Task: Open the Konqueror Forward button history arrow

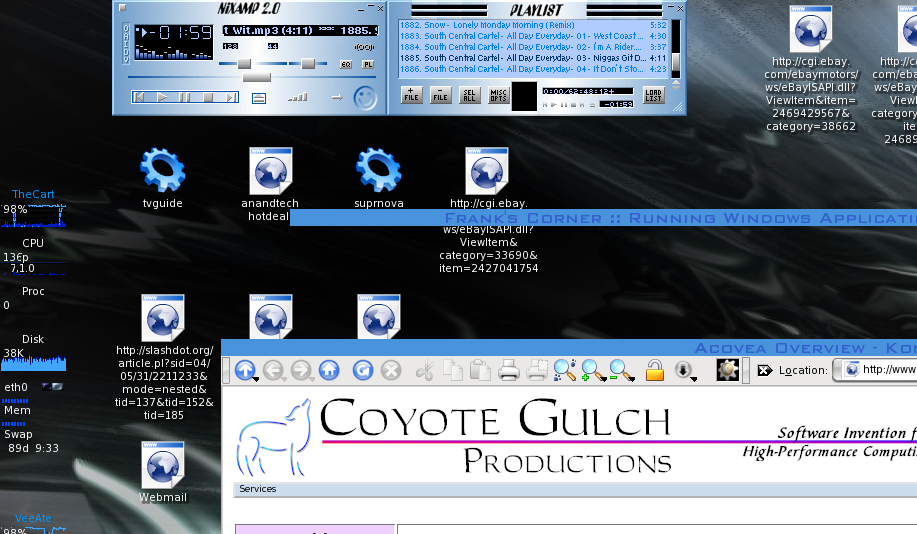Action: [x=312, y=380]
